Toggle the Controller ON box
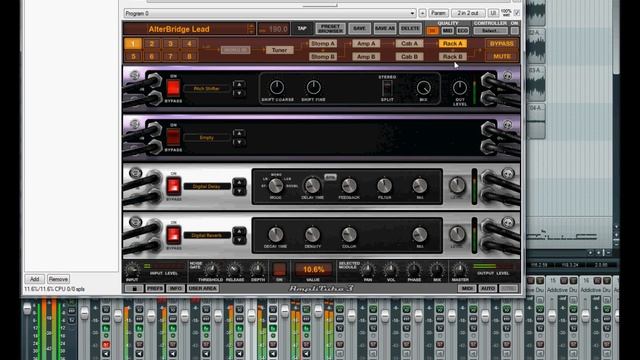This screenshot has width=640, height=360. pos(514,31)
